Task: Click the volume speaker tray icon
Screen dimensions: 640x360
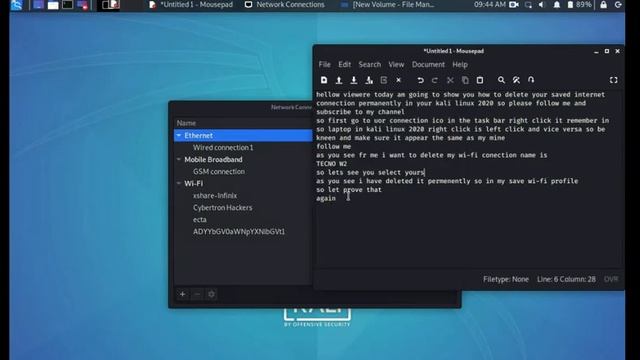Action: tap(542, 5)
